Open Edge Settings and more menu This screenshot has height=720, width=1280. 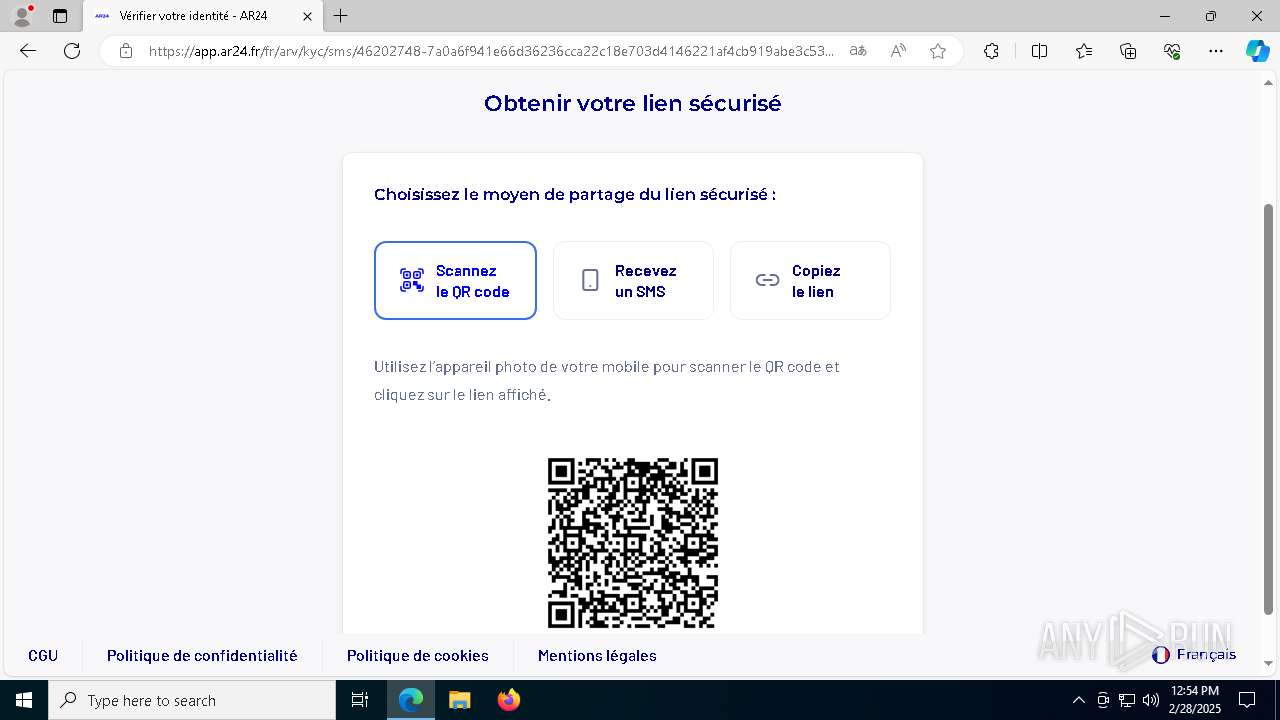[x=1216, y=51]
